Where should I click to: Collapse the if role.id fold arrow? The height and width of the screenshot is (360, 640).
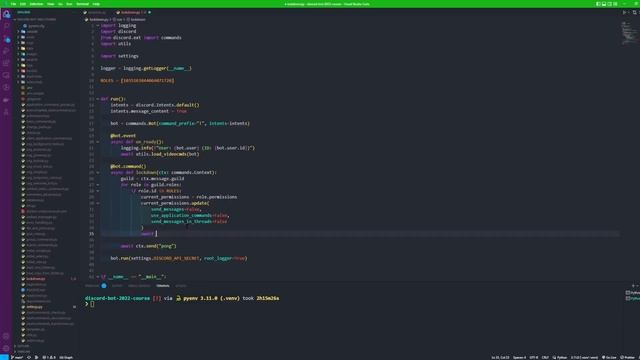pos(98,191)
